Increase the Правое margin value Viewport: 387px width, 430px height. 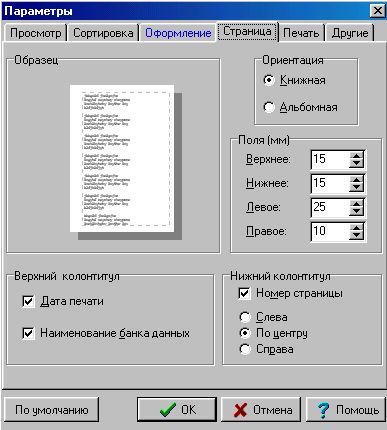356,227
